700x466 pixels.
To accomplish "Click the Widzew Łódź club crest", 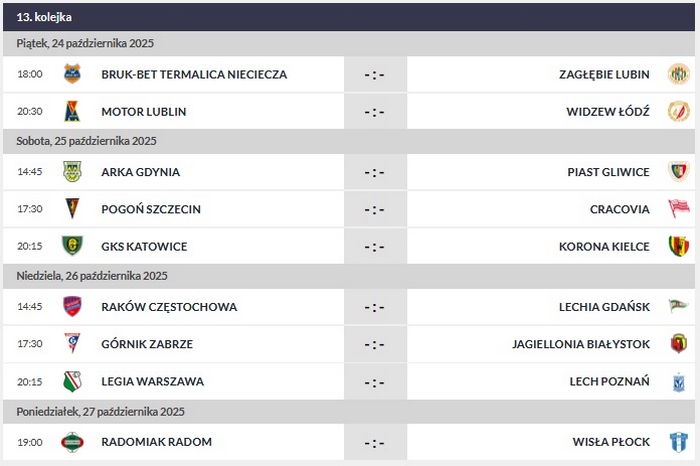I will tap(679, 111).
